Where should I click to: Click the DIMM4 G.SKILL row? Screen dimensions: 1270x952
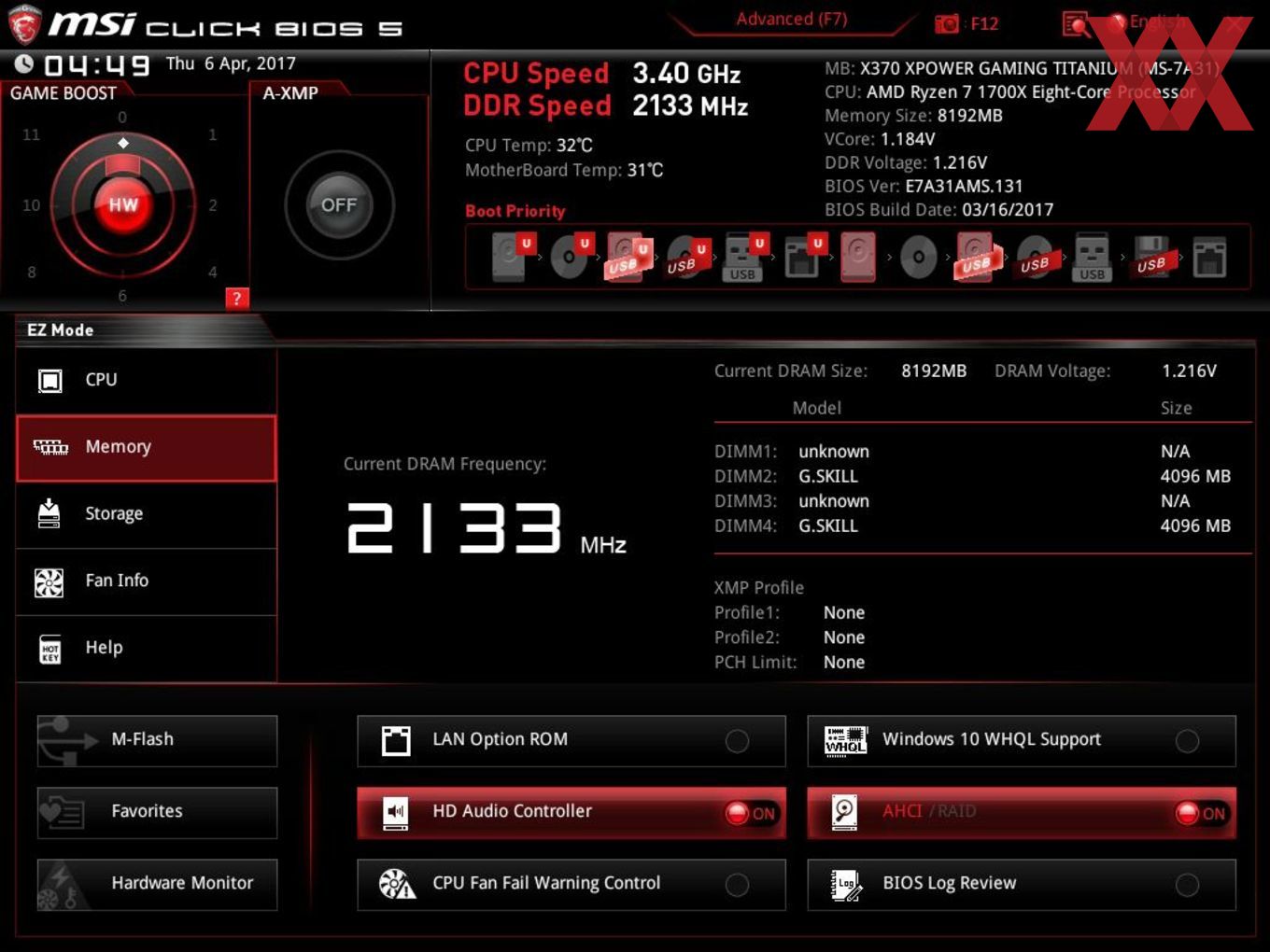[x=972, y=525]
